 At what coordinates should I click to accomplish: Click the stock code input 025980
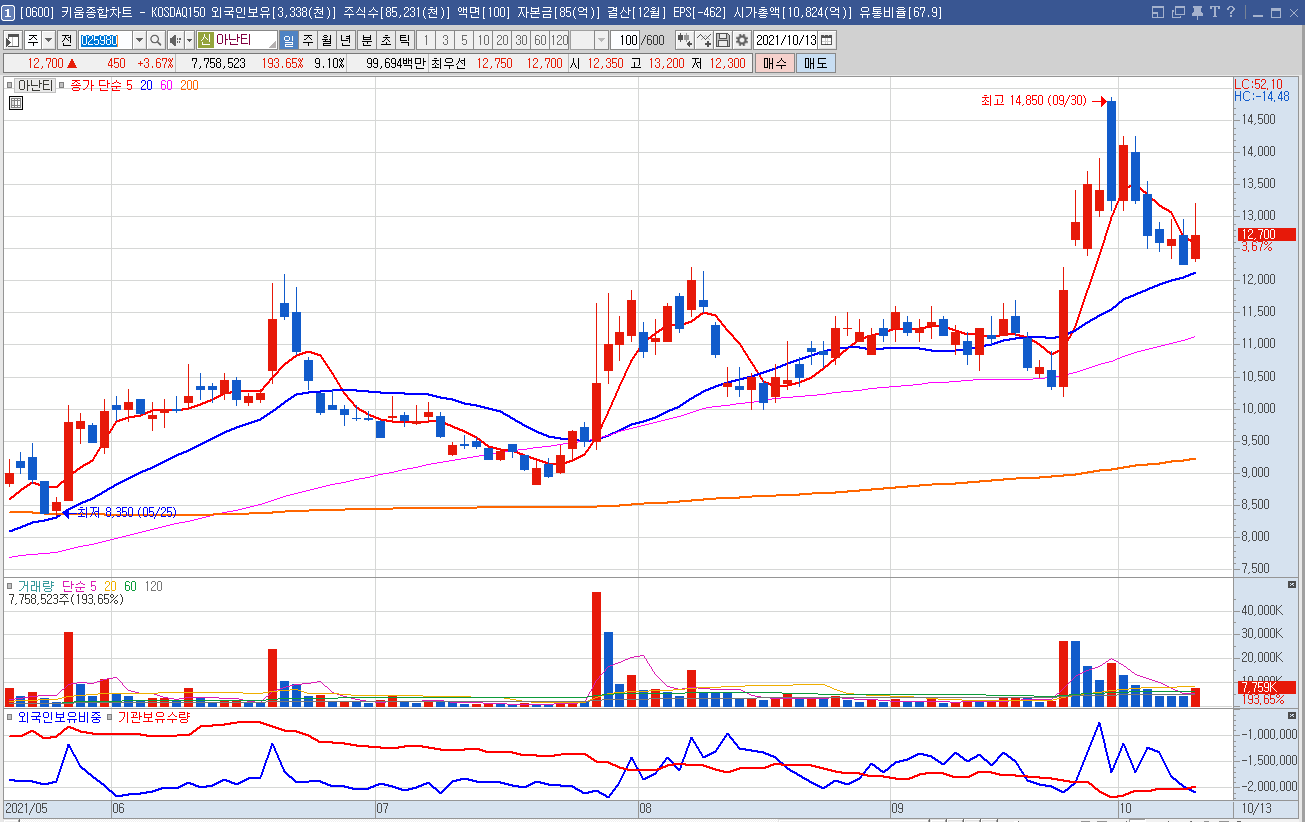coord(105,40)
